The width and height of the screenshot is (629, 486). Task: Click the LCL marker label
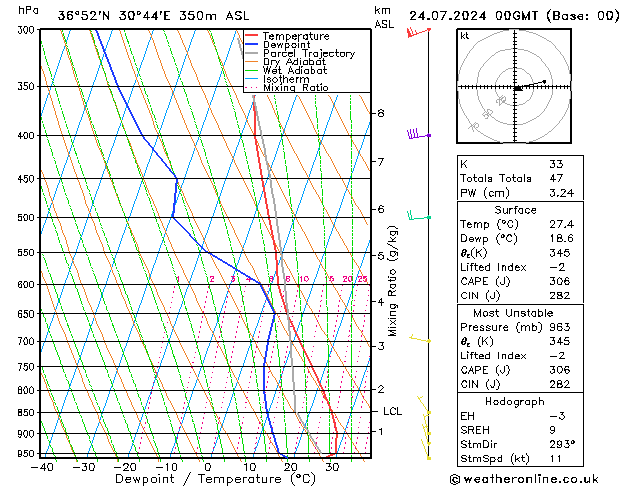point(392,411)
